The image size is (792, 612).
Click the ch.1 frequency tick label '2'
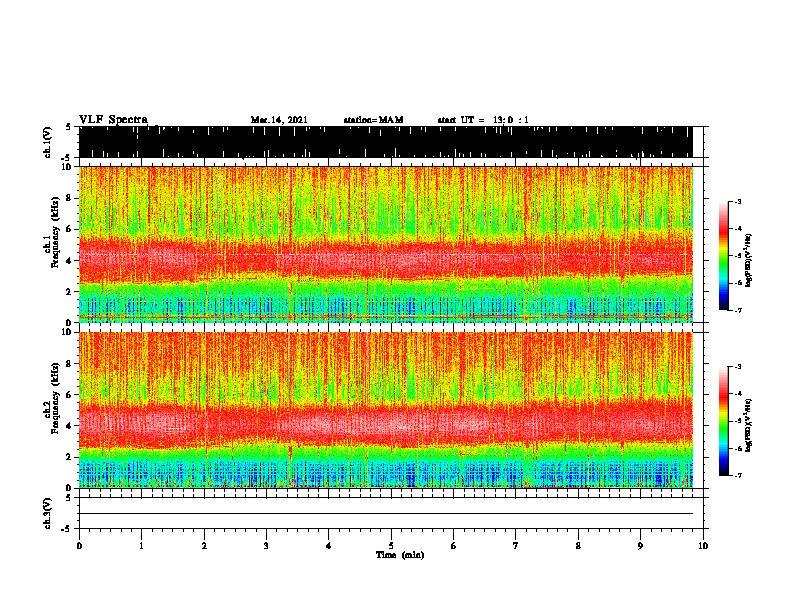click(69, 291)
